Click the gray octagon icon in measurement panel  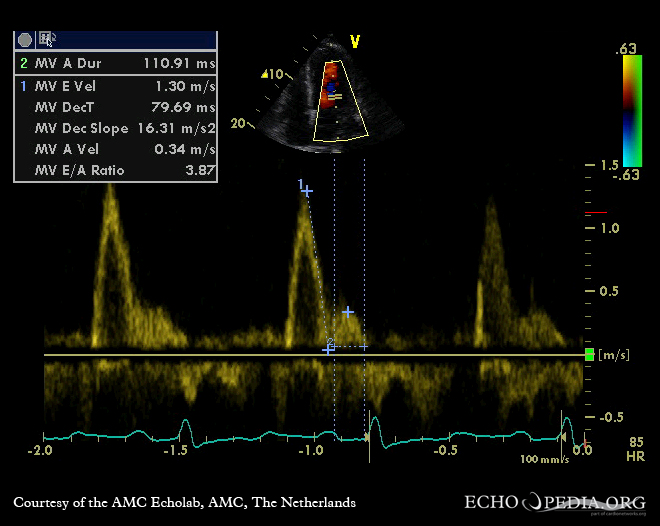[x=25, y=40]
